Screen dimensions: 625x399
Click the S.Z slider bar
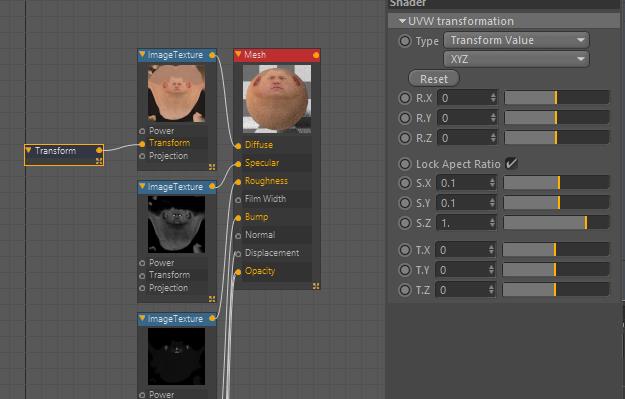tap(556, 222)
